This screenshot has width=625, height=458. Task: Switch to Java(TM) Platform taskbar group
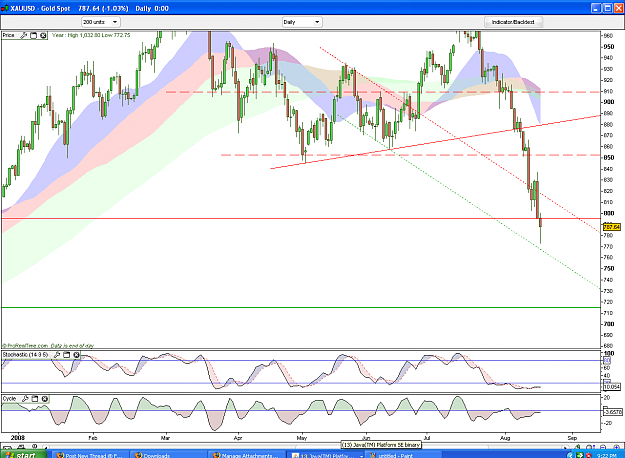click(326, 455)
